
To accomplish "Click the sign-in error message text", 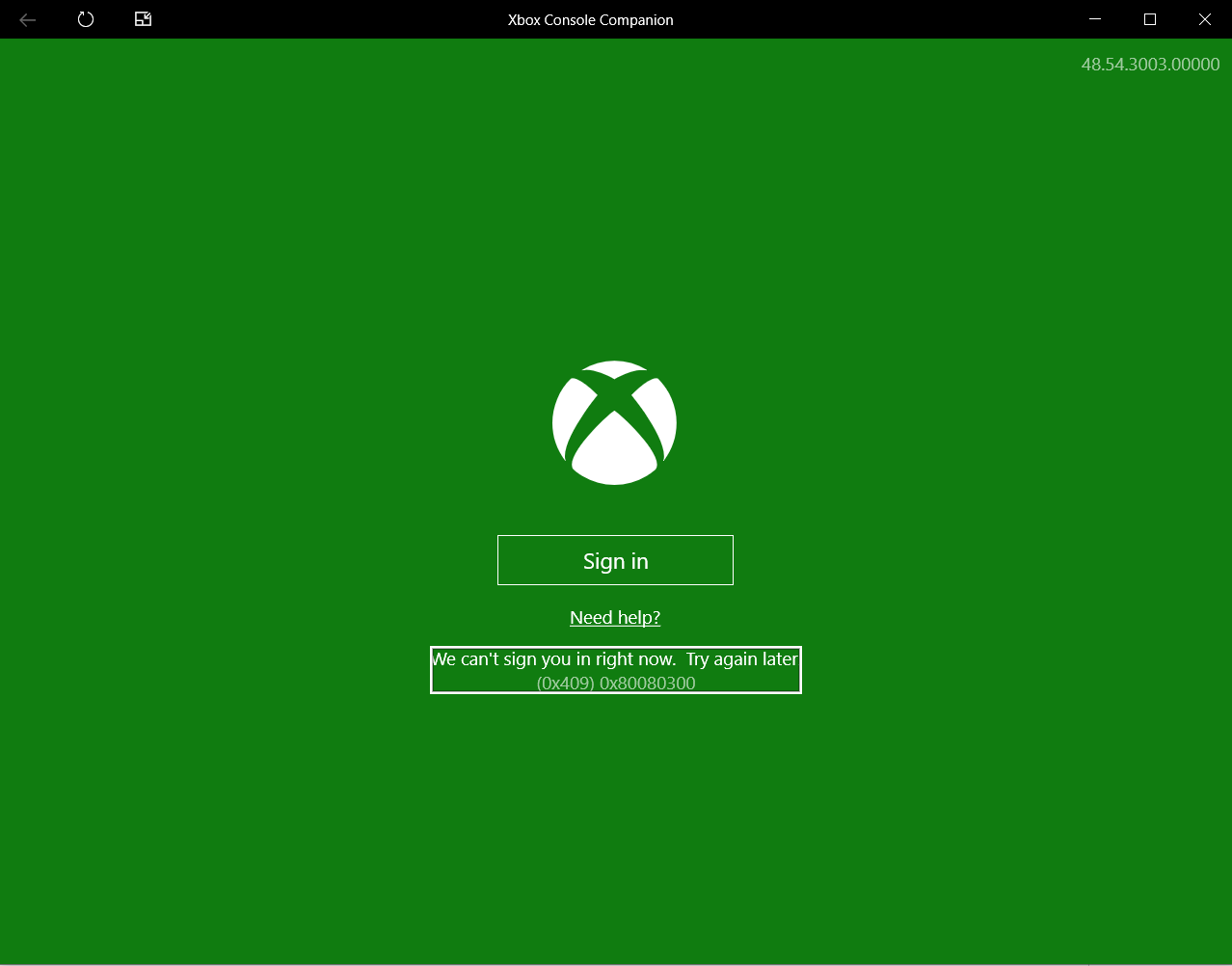I will [x=615, y=659].
